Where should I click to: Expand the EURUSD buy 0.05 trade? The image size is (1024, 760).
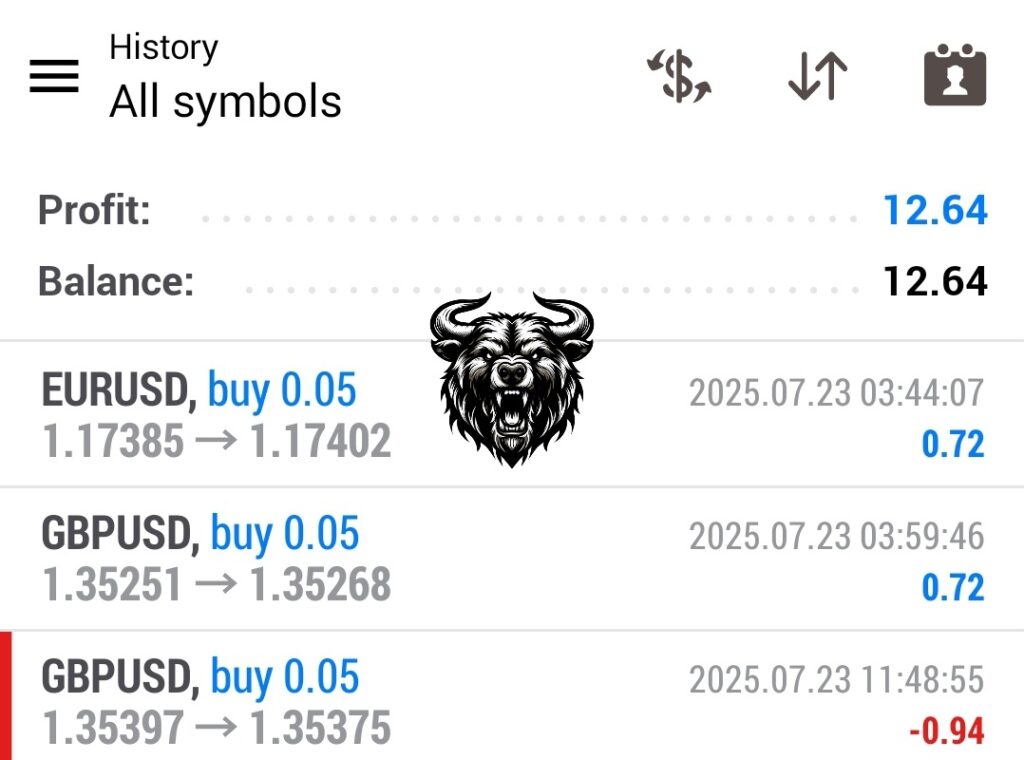tap(199, 390)
